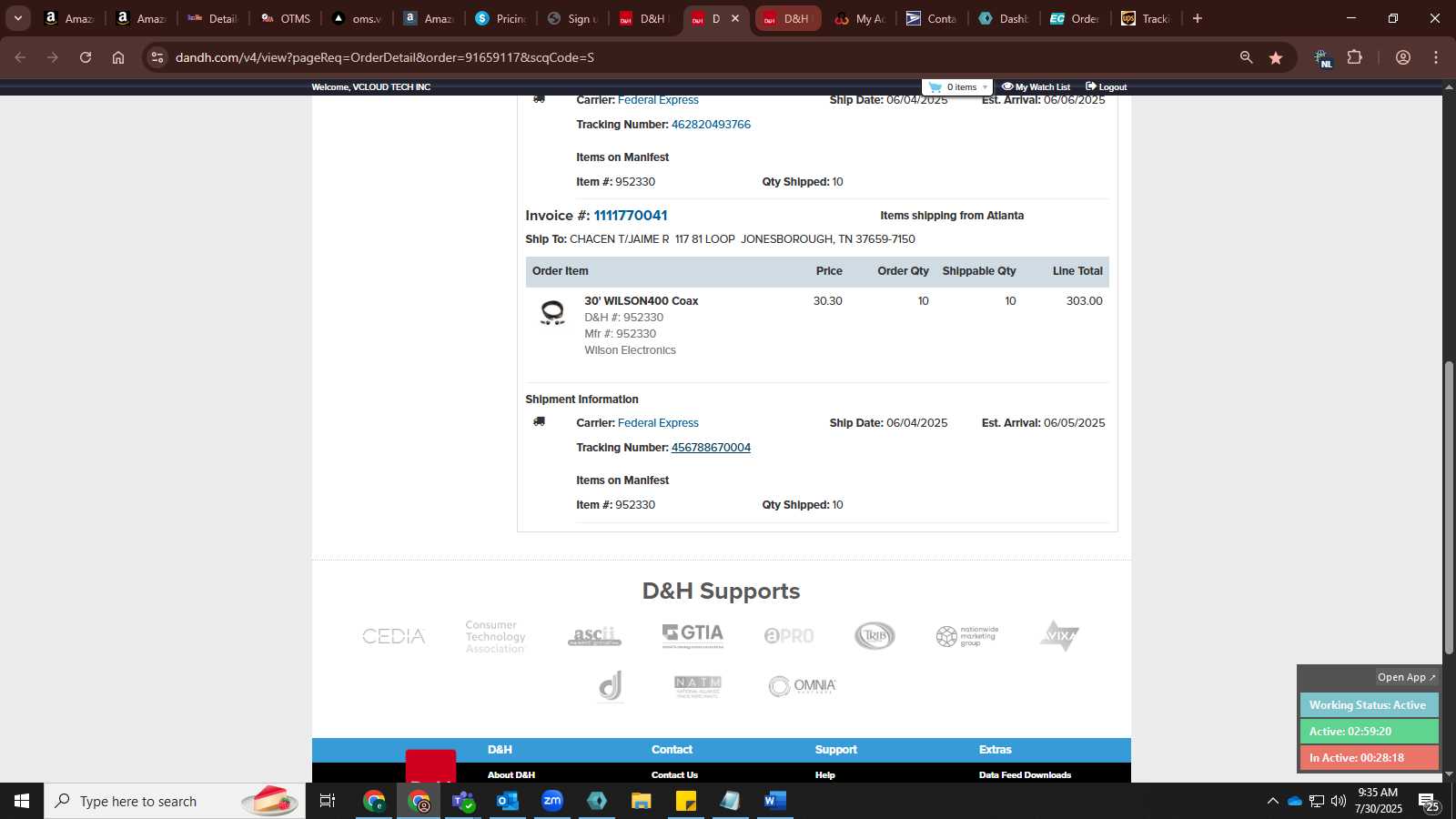Viewport: 1456px width, 819px height.
Task: Click the NATM logo
Action: (x=698, y=686)
